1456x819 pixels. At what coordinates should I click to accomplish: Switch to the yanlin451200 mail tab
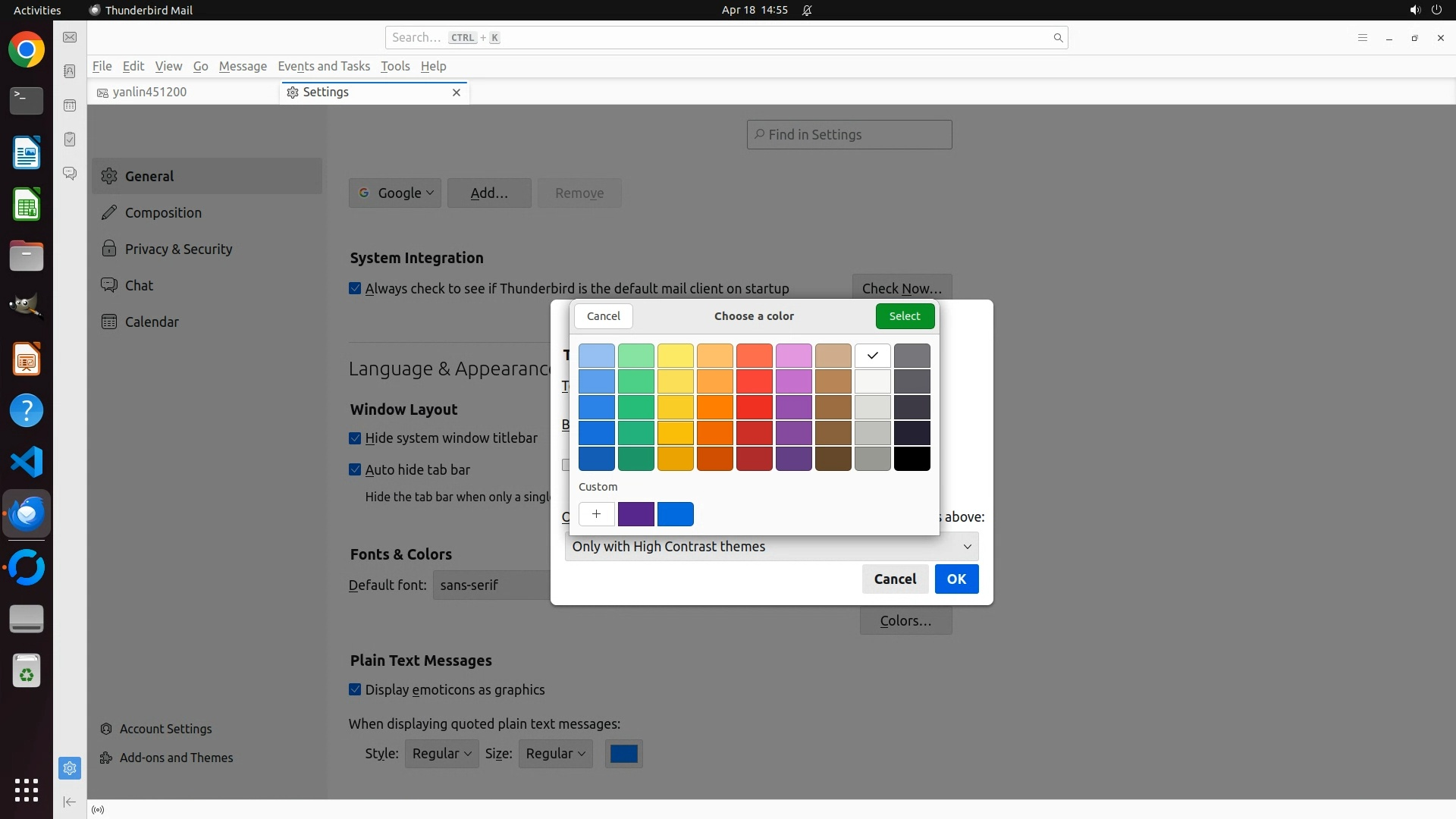point(149,92)
